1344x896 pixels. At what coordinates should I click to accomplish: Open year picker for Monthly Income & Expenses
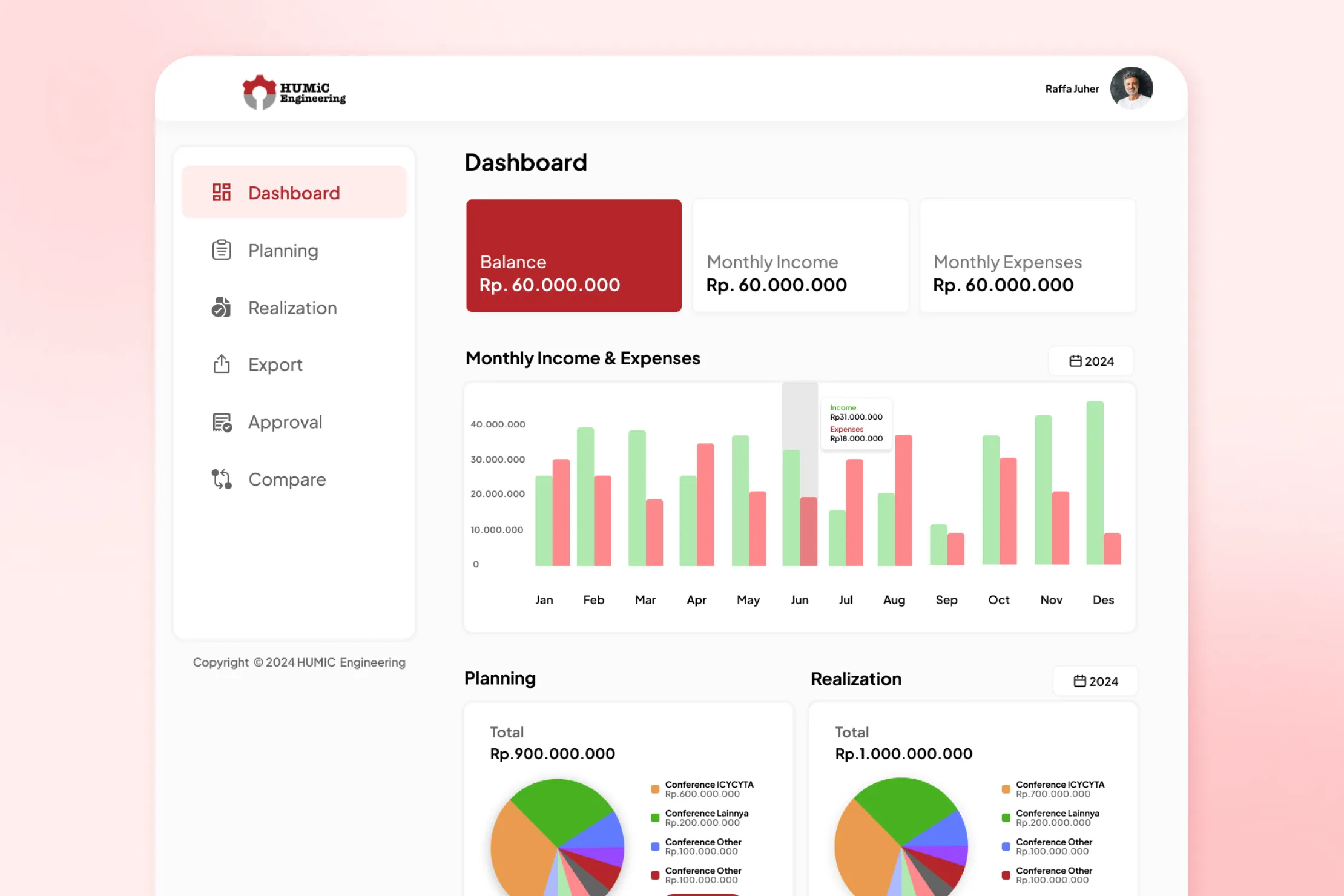1091,361
